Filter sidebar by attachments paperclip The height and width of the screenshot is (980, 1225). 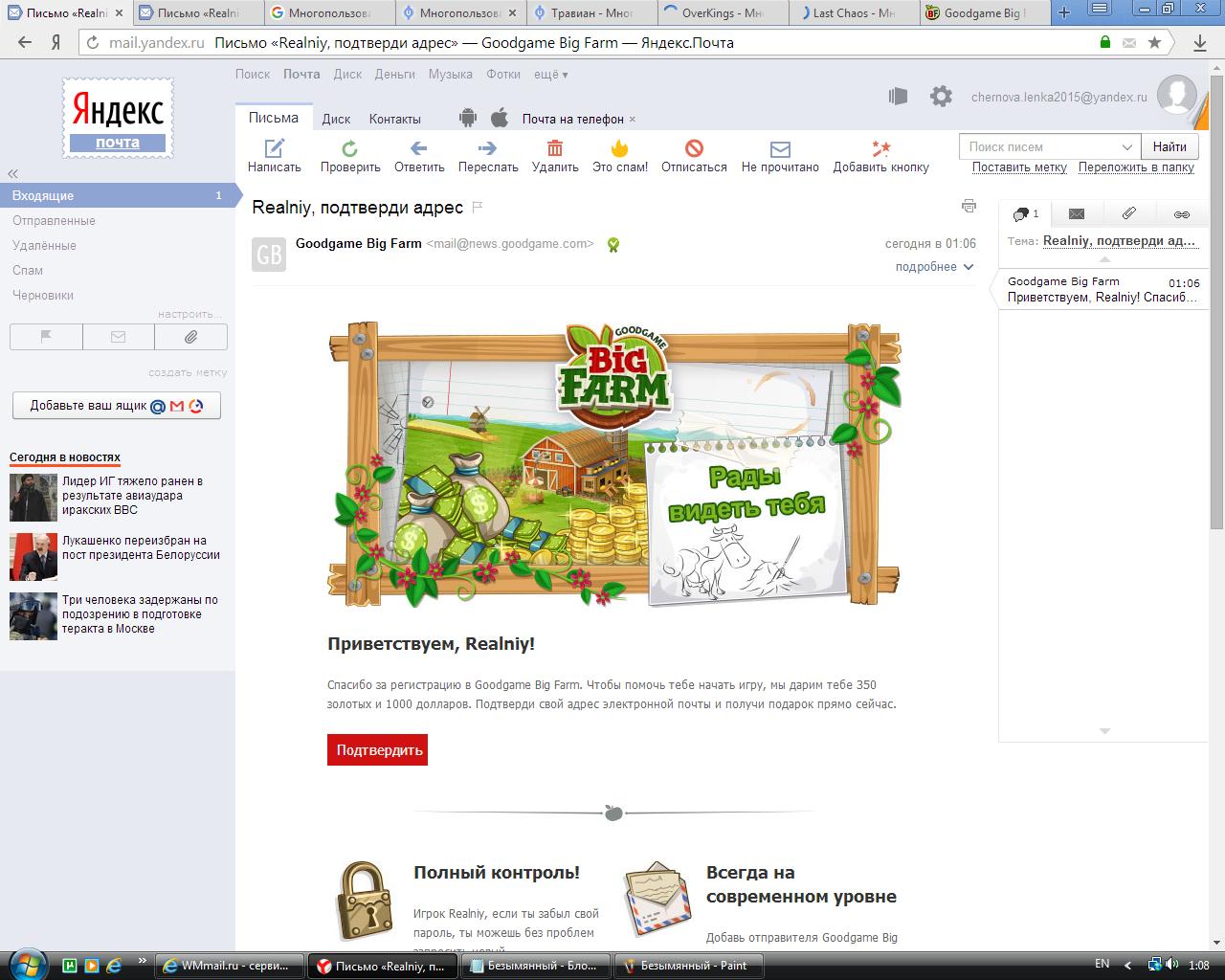click(x=191, y=337)
